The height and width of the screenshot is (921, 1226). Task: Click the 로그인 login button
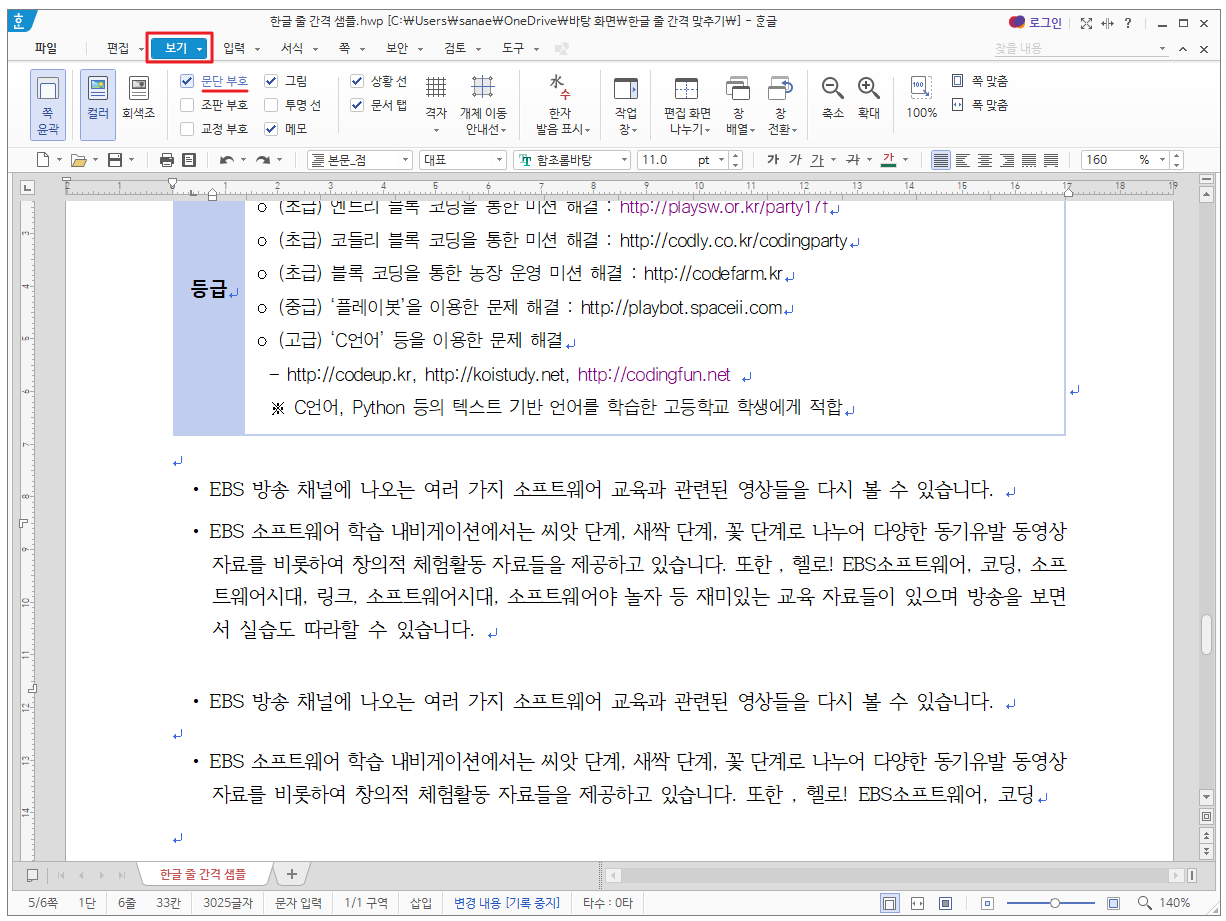[1036, 22]
